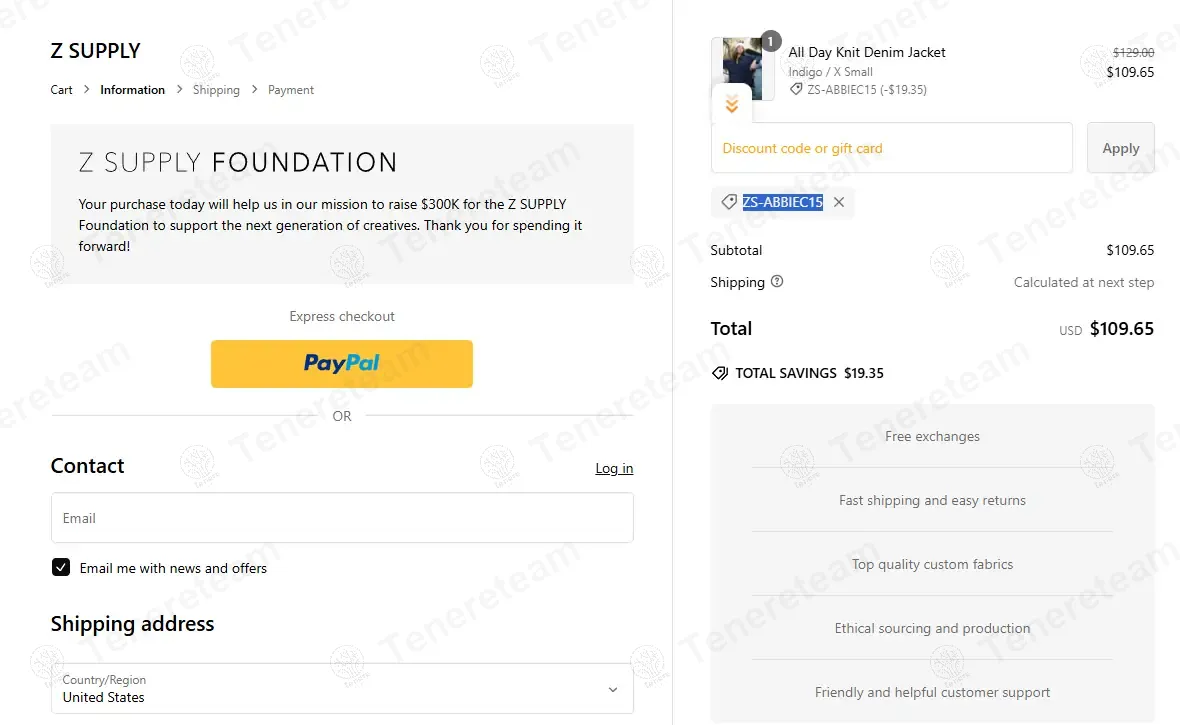Pay with PayPal express checkout
The width and height of the screenshot is (1180, 725).
tap(342, 364)
